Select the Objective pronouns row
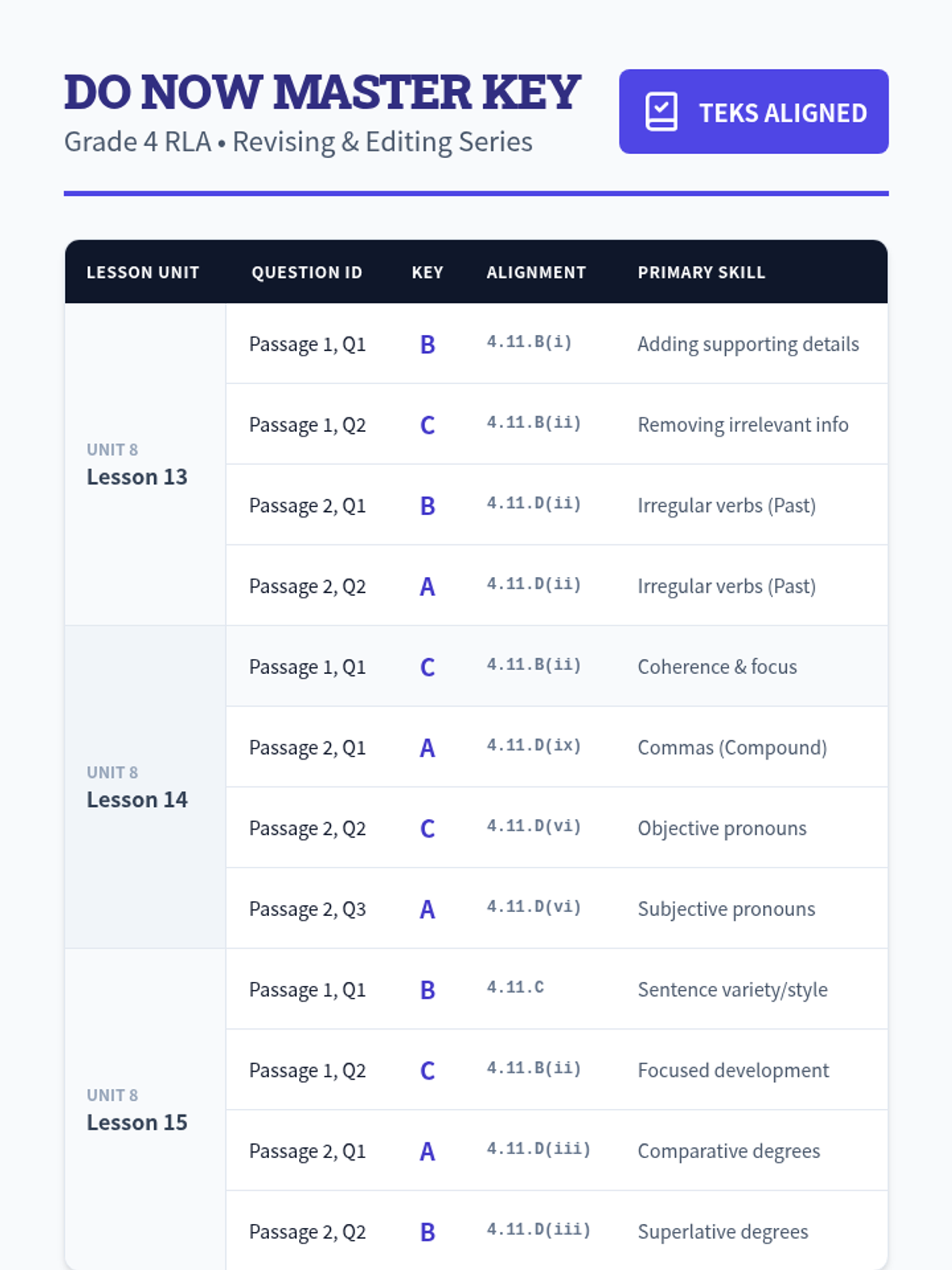 coord(557,828)
